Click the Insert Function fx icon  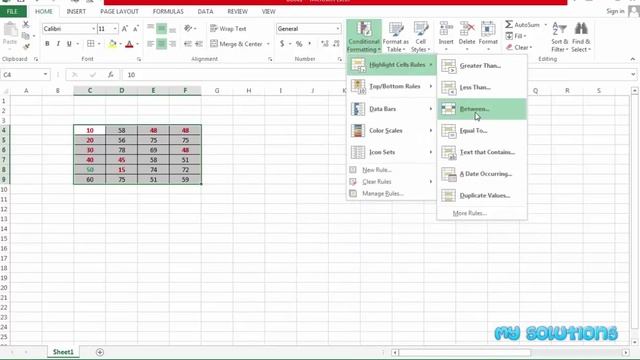(x=111, y=75)
